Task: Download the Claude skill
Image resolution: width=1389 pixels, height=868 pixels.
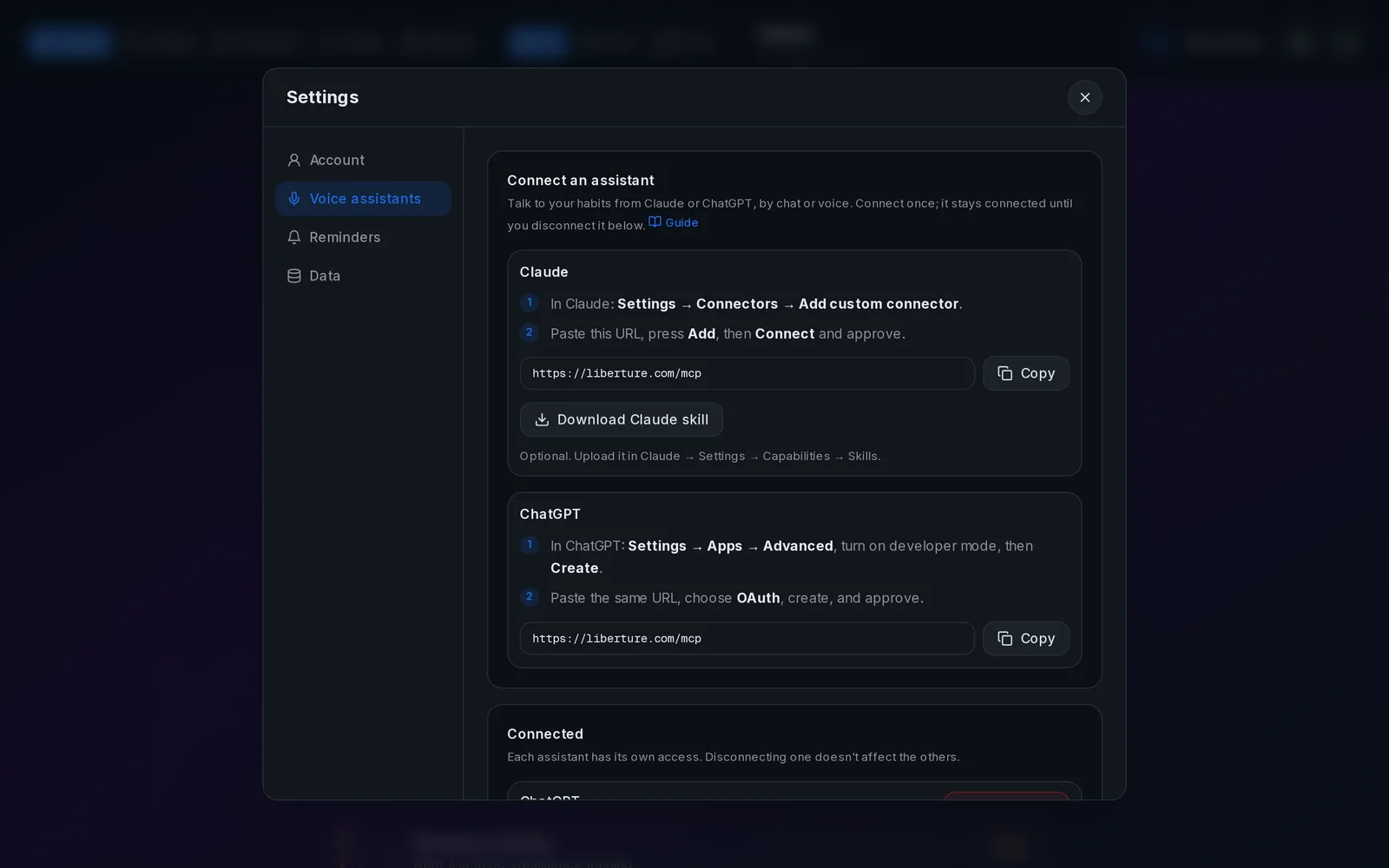Action: (621, 419)
